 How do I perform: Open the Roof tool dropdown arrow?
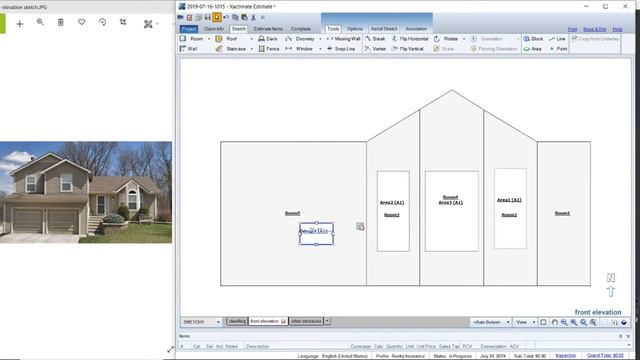(x=251, y=39)
